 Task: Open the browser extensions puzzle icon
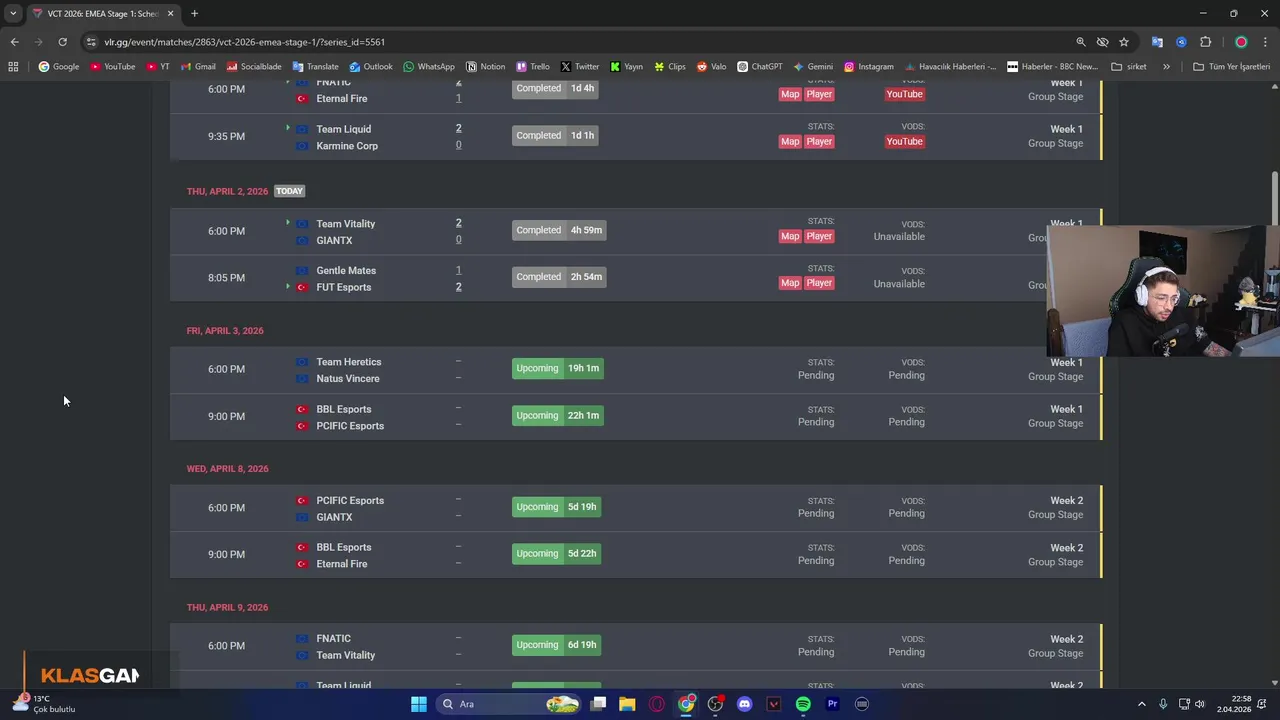tap(1205, 42)
